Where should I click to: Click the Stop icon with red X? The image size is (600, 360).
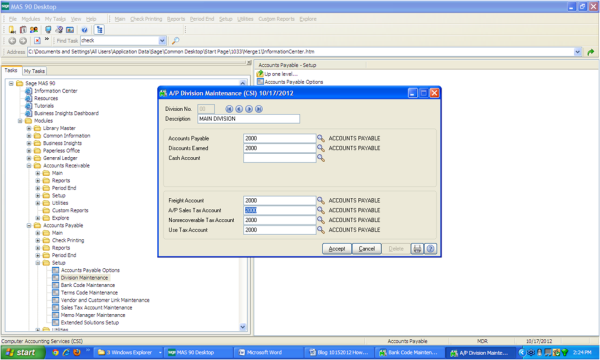[x=37, y=41]
